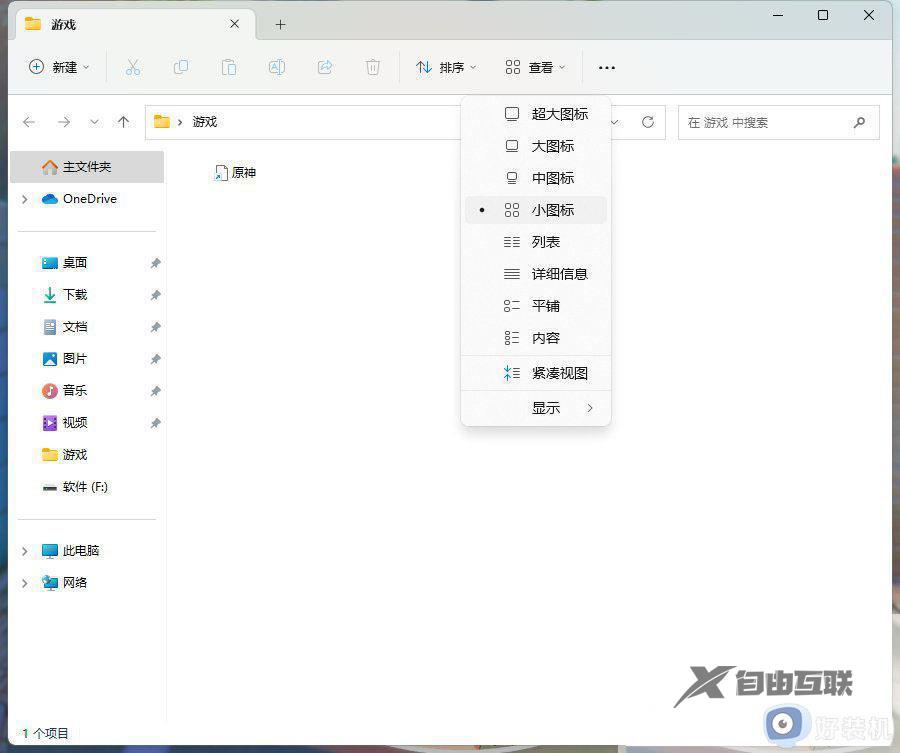Expand the 此电脑 tree item

24,550
